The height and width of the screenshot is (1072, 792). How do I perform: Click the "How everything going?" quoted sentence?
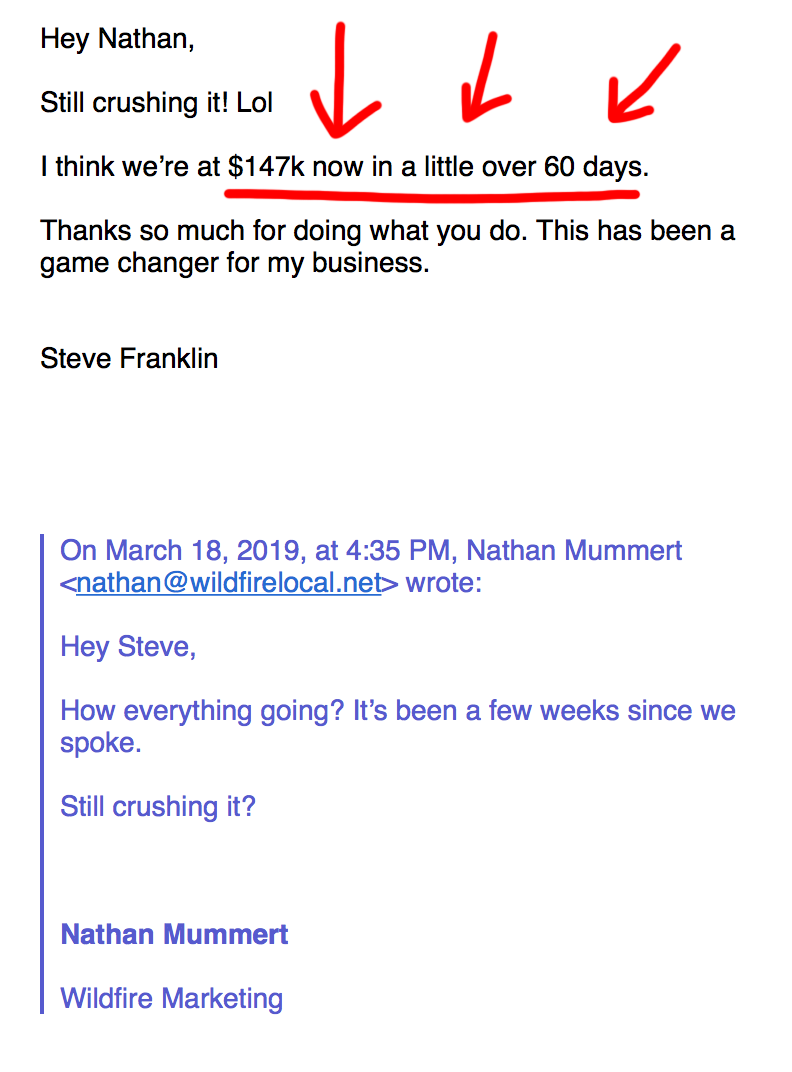[201, 711]
